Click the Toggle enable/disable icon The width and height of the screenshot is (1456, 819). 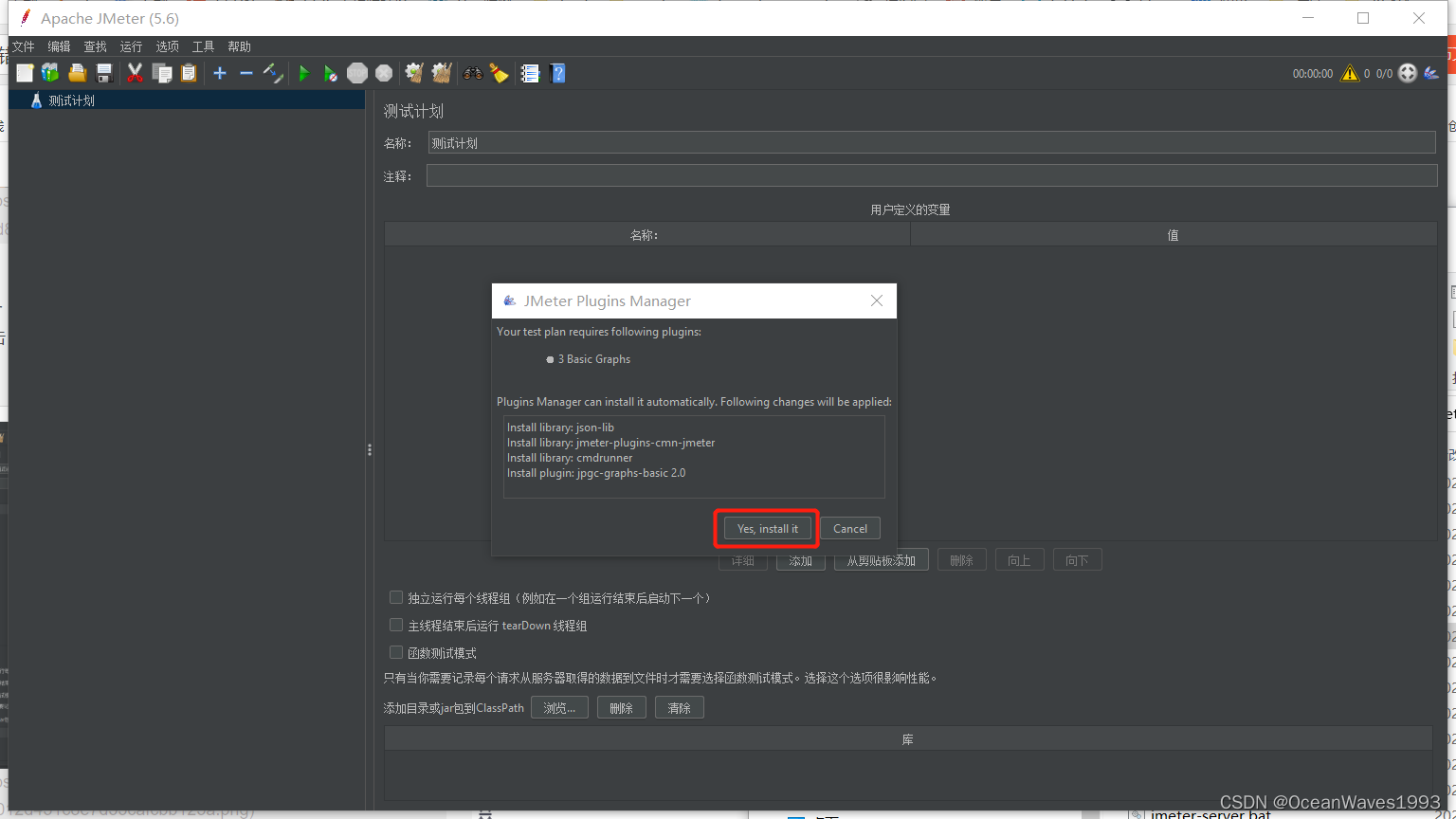click(x=273, y=73)
